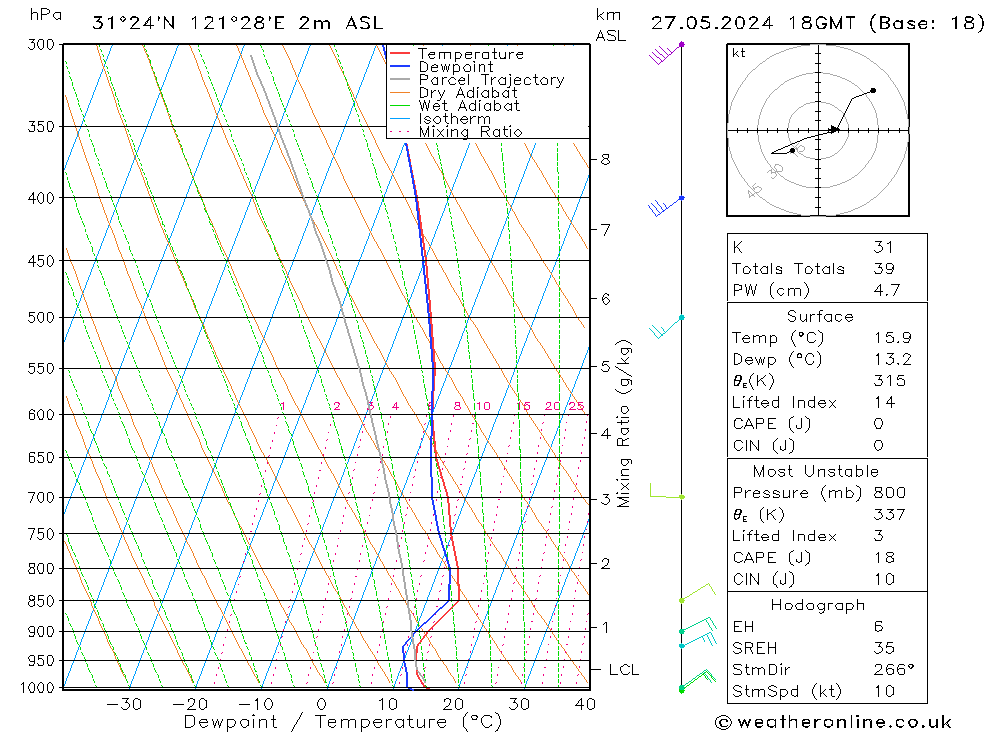Click the 'Wet Adiabat' legend label
This screenshot has height=733, width=1000.
point(469,106)
